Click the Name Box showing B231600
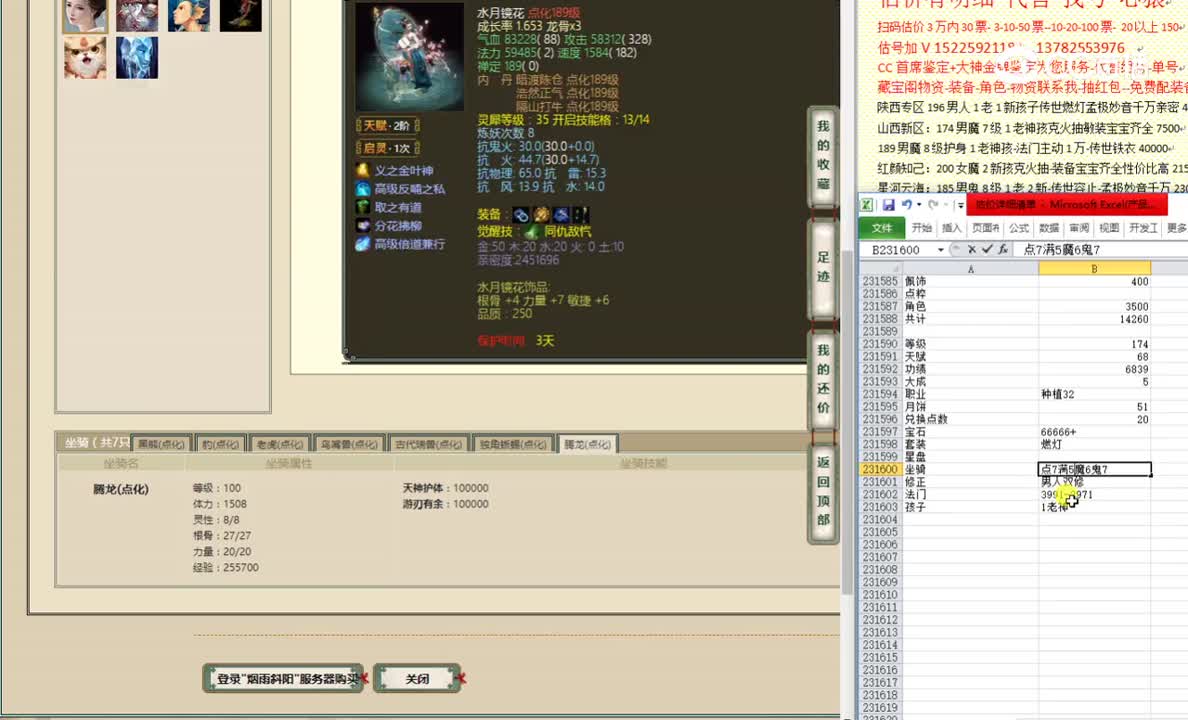1188x720 pixels. pos(897,249)
